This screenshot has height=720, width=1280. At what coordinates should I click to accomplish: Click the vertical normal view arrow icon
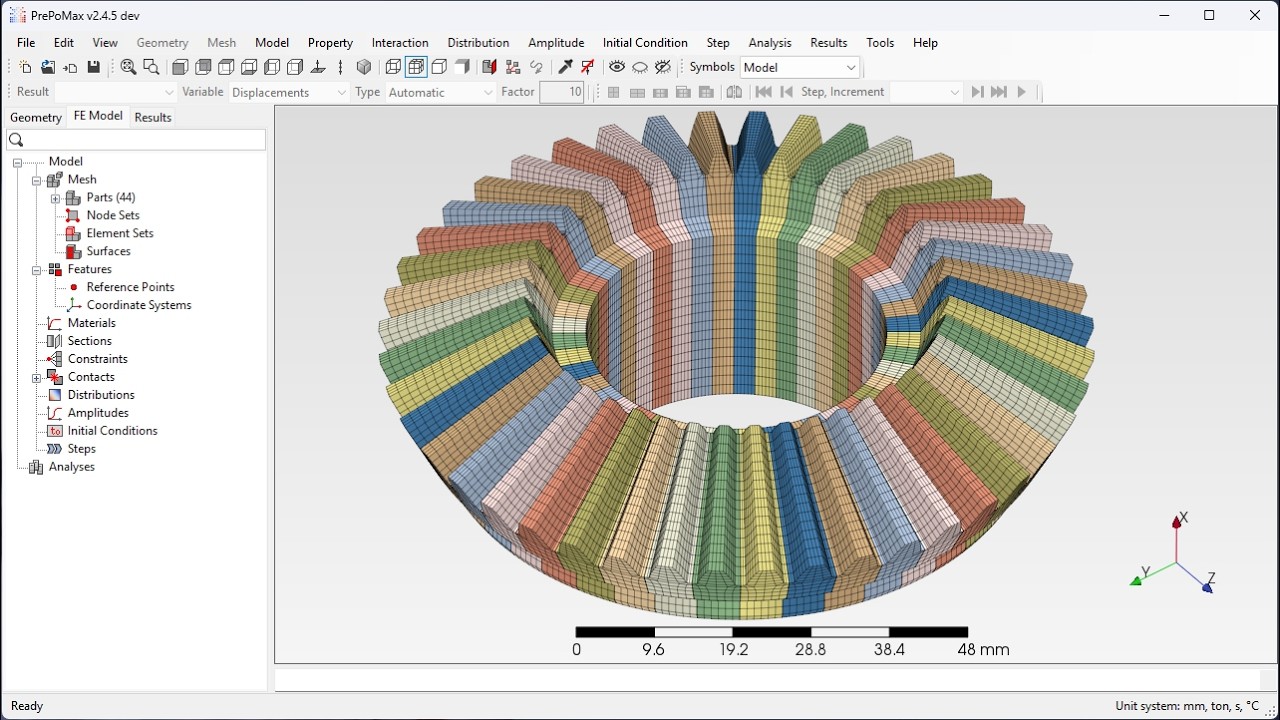(341, 67)
